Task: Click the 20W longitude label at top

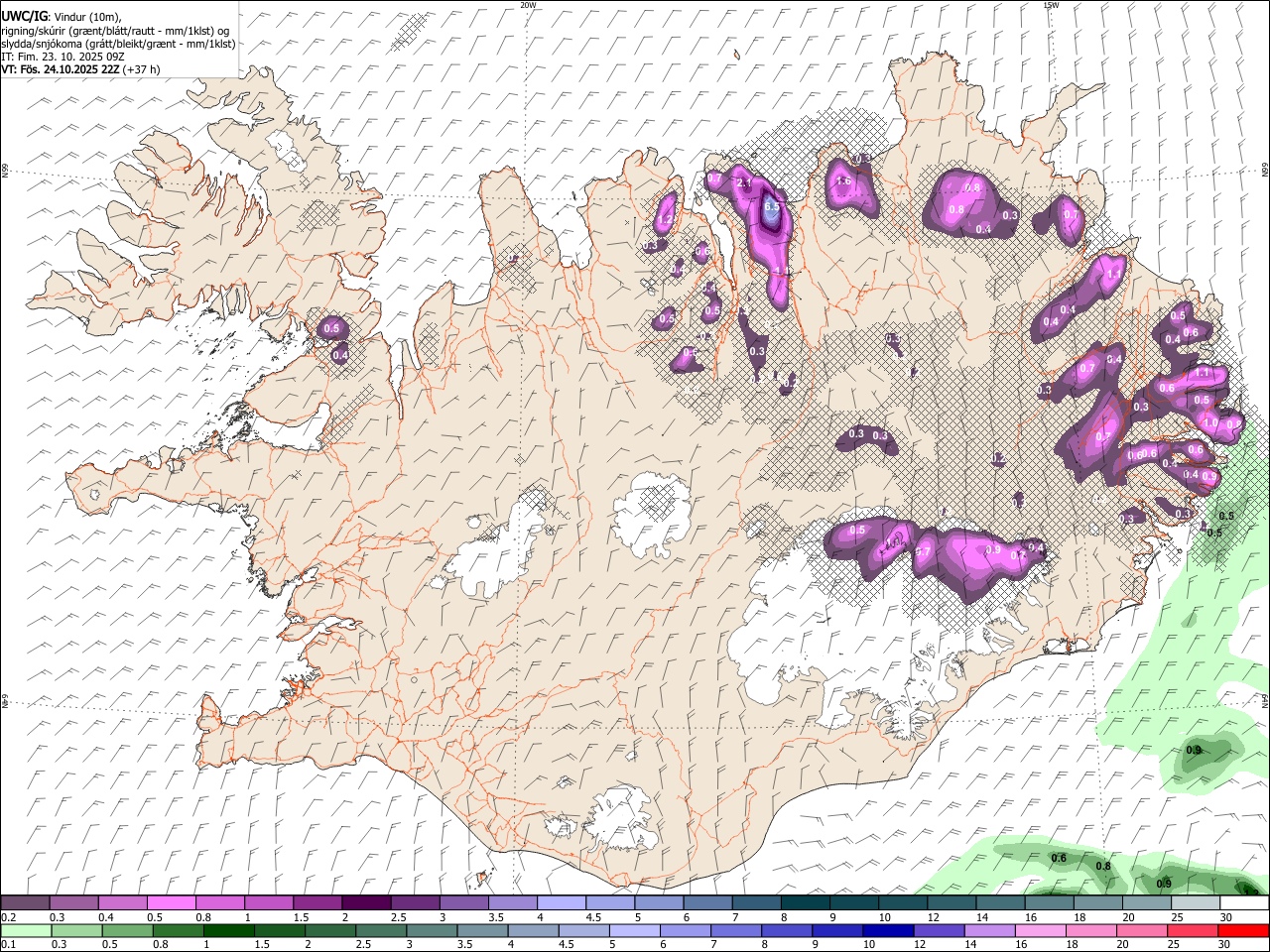Action: click(x=528, y=5)
